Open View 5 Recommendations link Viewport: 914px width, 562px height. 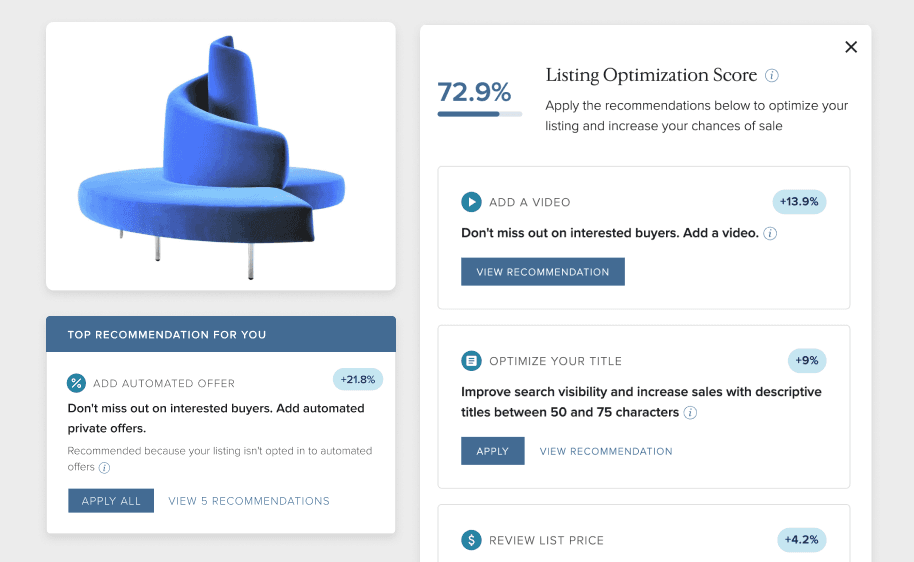tap(249, 501)
